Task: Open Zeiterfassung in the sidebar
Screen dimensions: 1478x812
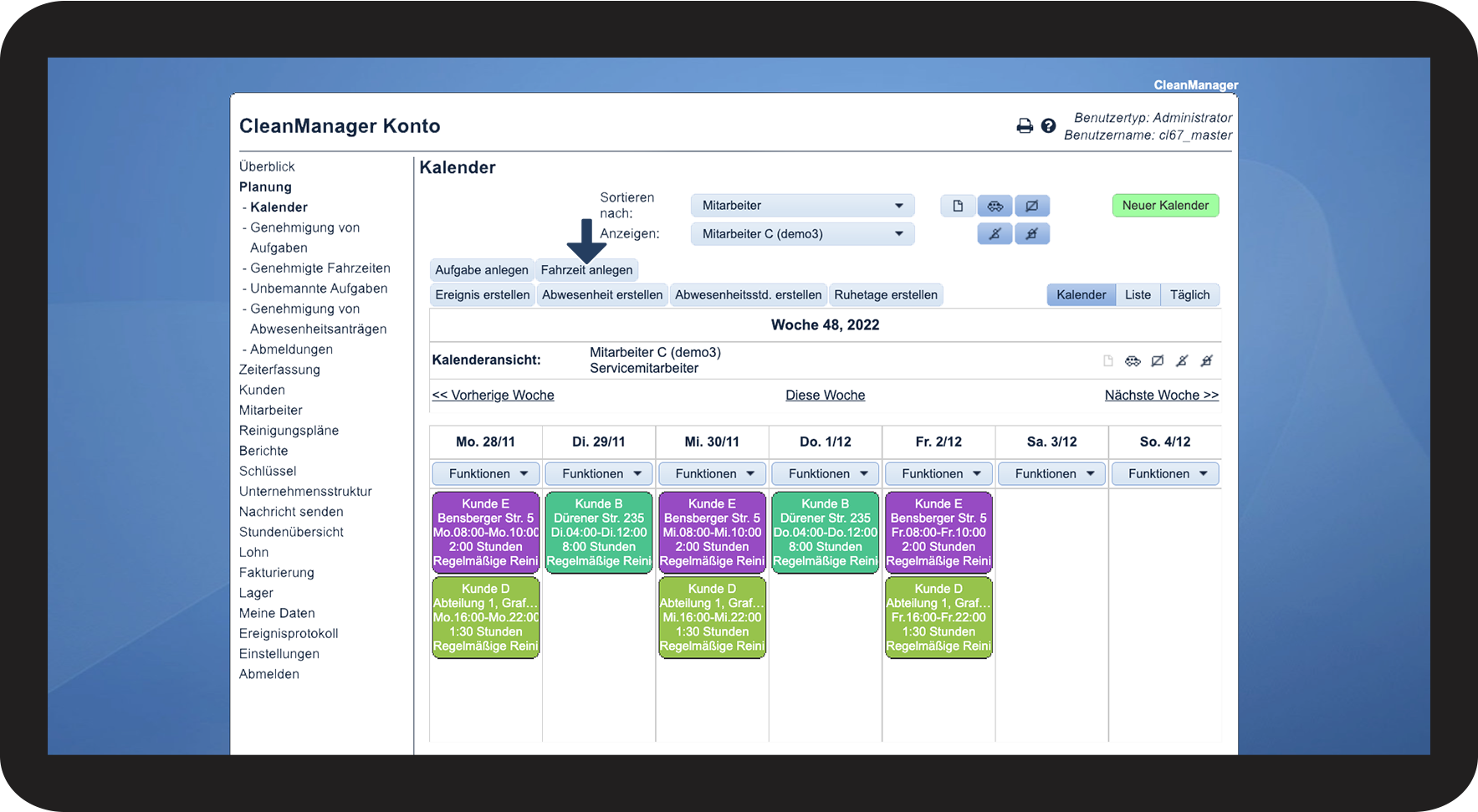Action: [x=279, y=370]
